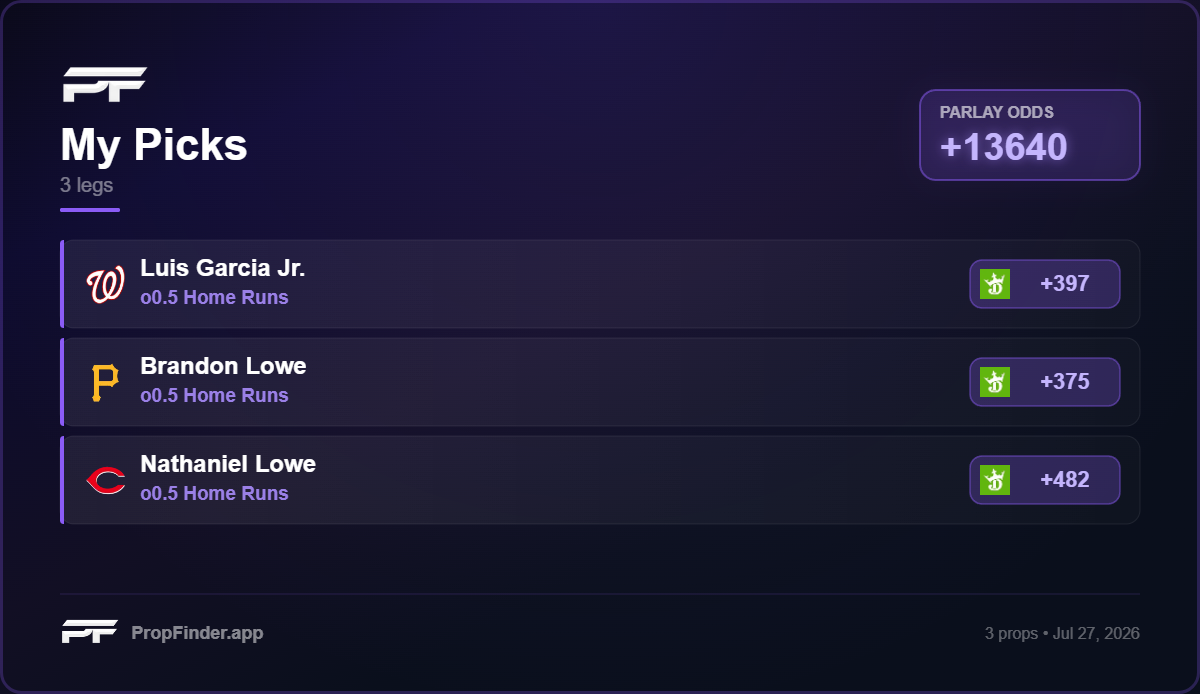
Task: Click the Parlay Odds +13640 box
Action: (1030, 135)
